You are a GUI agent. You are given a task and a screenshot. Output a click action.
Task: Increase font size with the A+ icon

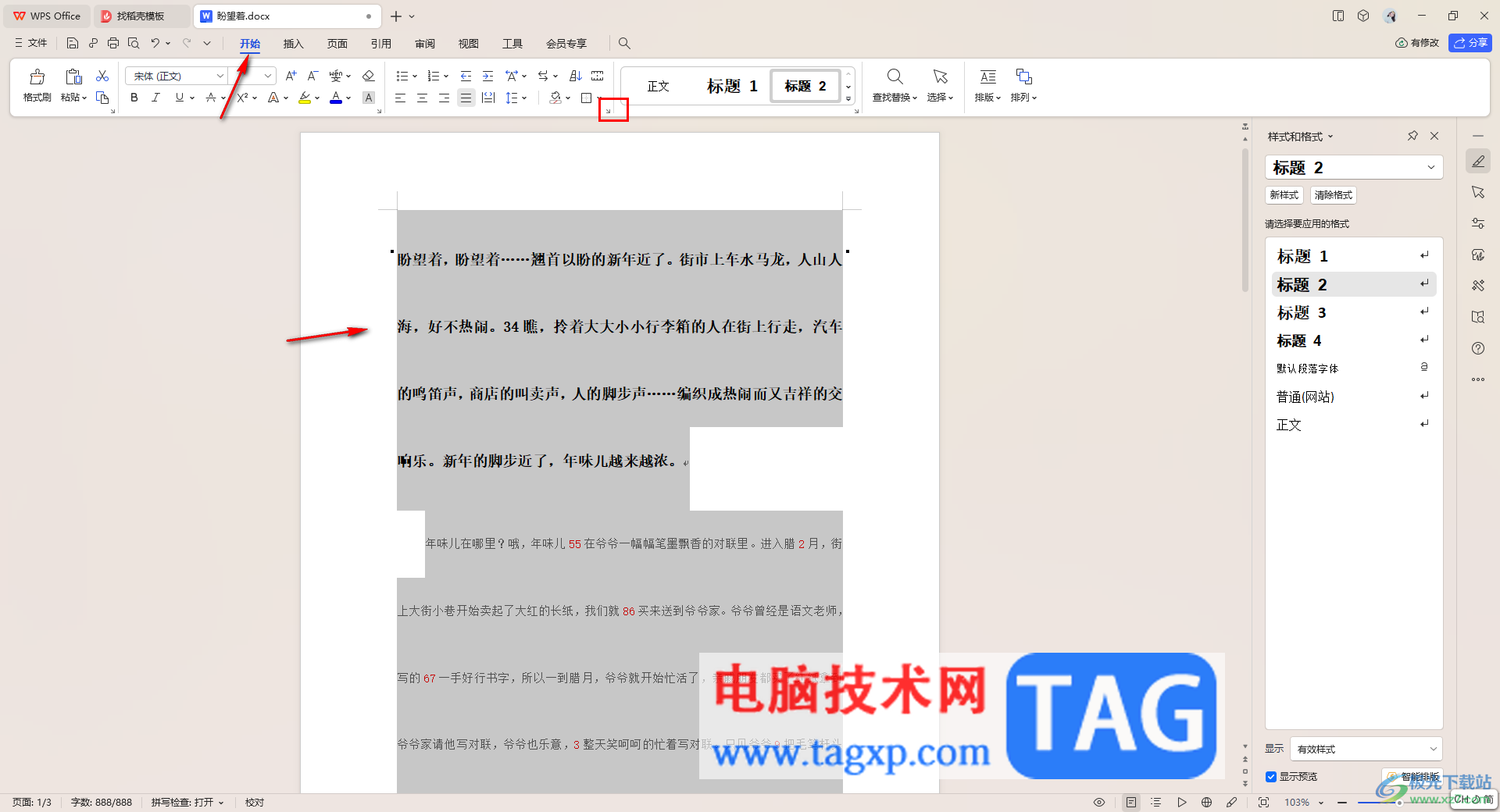291,76
